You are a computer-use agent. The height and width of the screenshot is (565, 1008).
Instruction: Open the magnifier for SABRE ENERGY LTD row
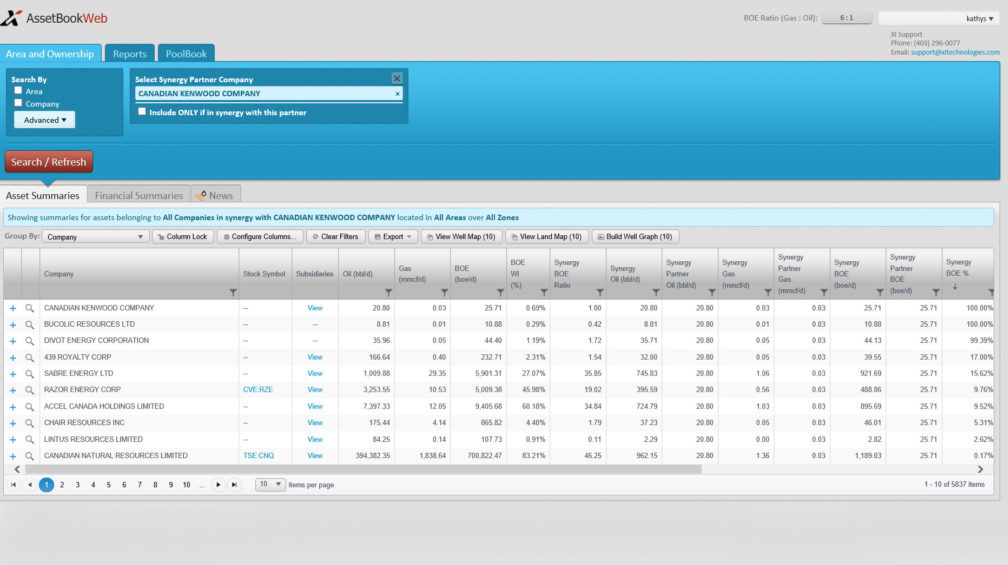[x=30, y=373]
